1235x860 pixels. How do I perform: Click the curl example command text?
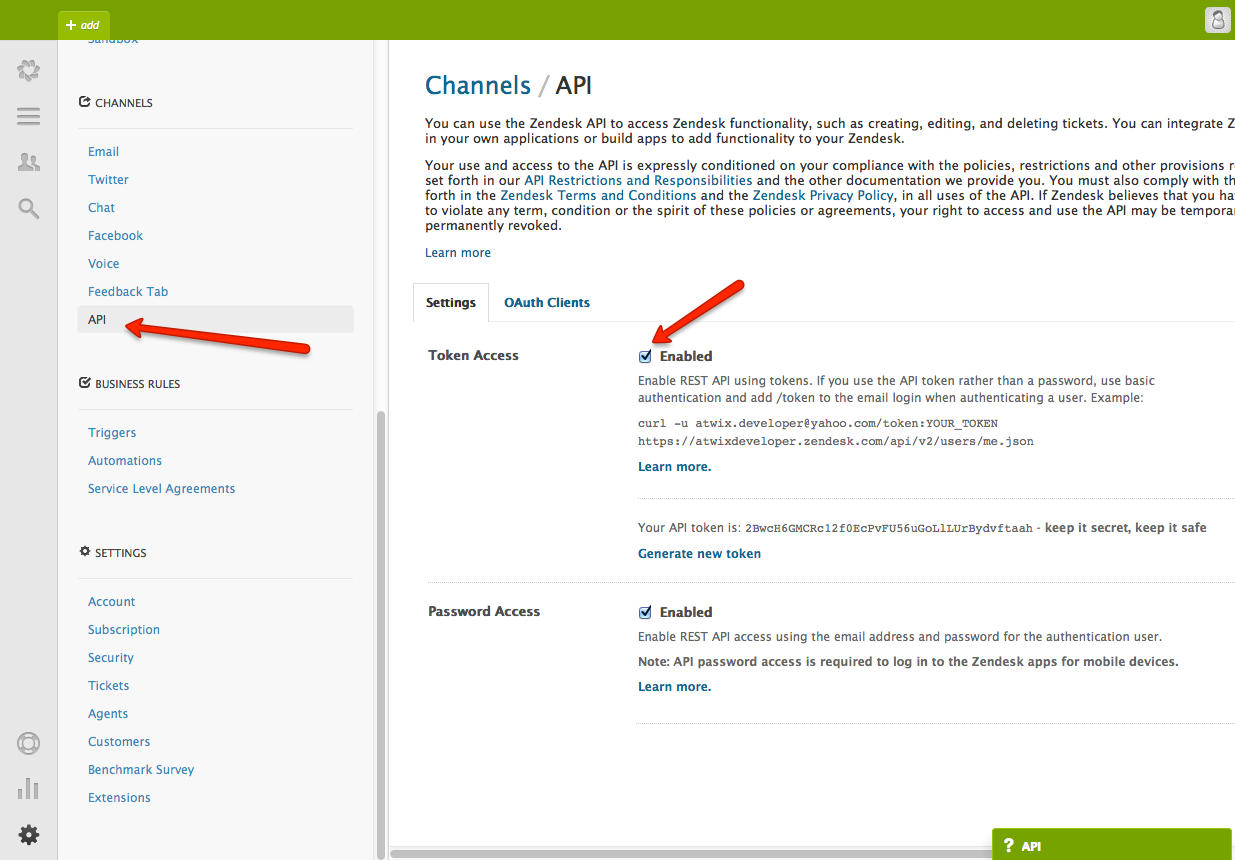(x=836, y=432)
